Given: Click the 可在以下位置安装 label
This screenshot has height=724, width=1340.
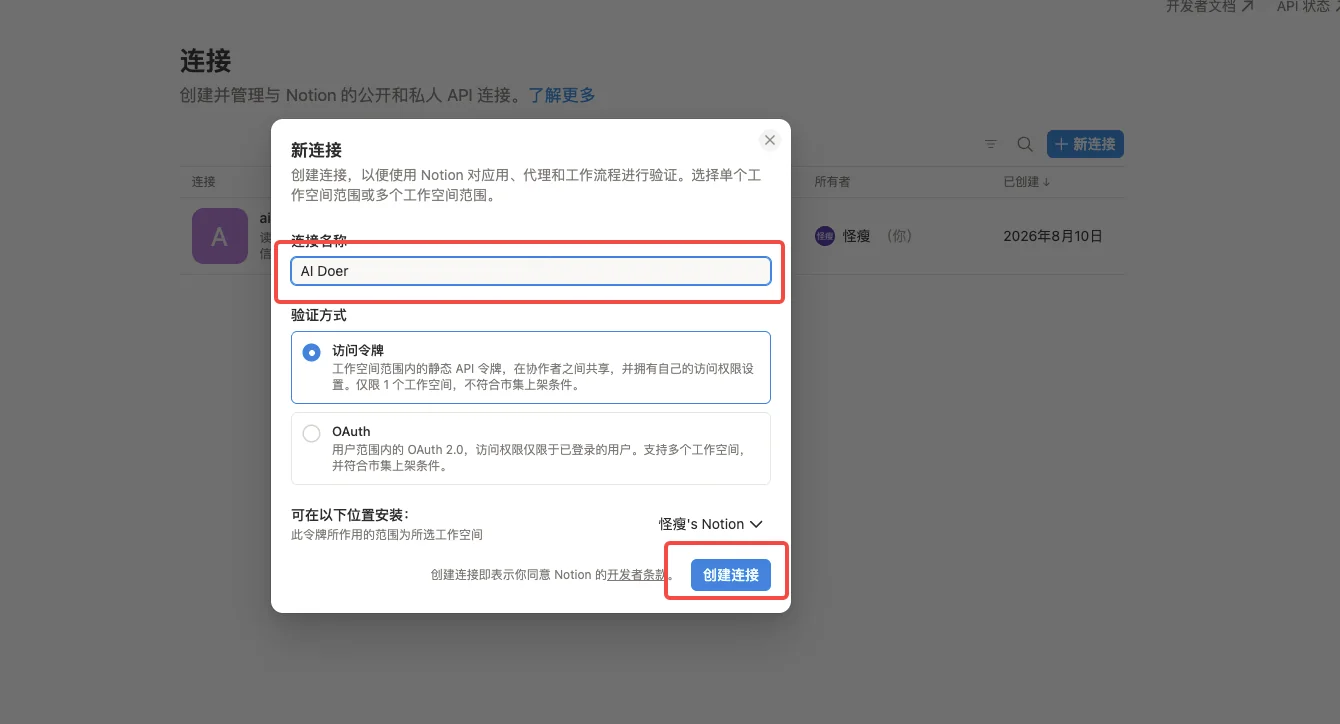Looking at the screenshot, I should point(350,516).
